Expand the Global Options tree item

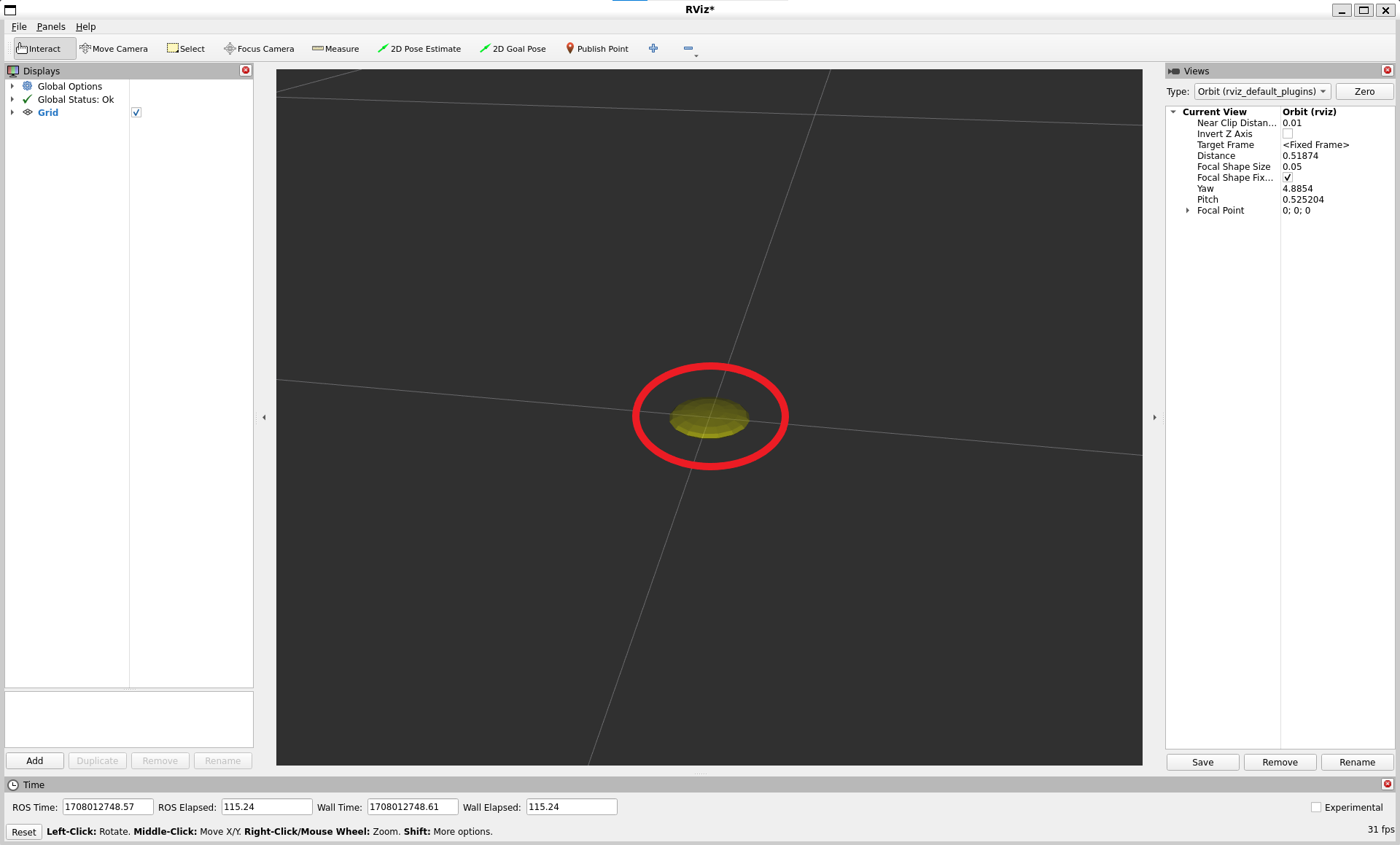point(12,86)
